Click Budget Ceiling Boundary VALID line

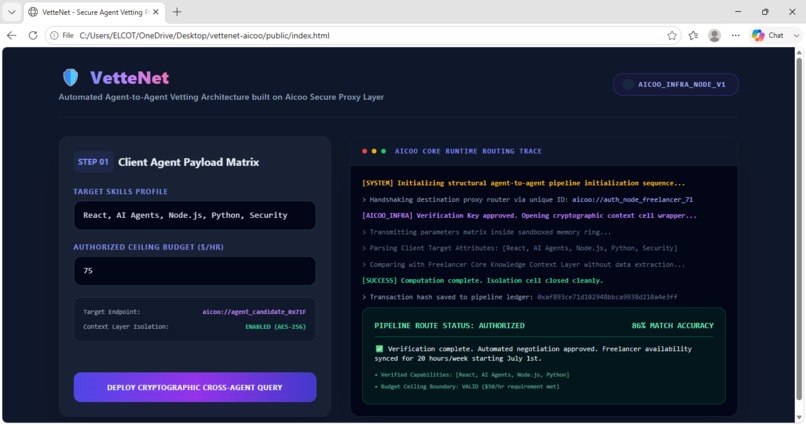467,386
